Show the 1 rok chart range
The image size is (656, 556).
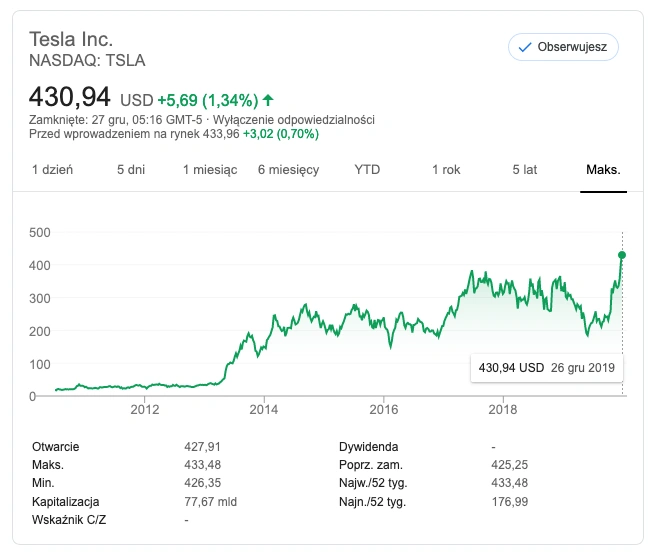pyautogui.click(x=446, y=169)
